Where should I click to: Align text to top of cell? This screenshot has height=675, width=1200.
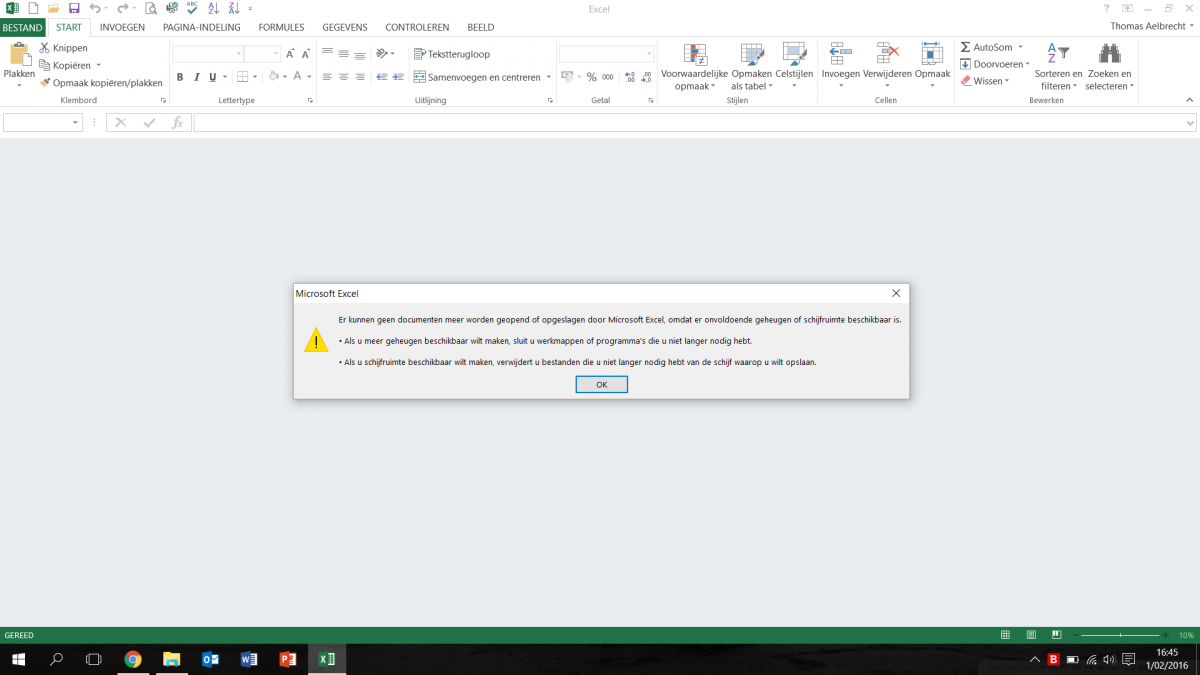(x=327, y=53)
